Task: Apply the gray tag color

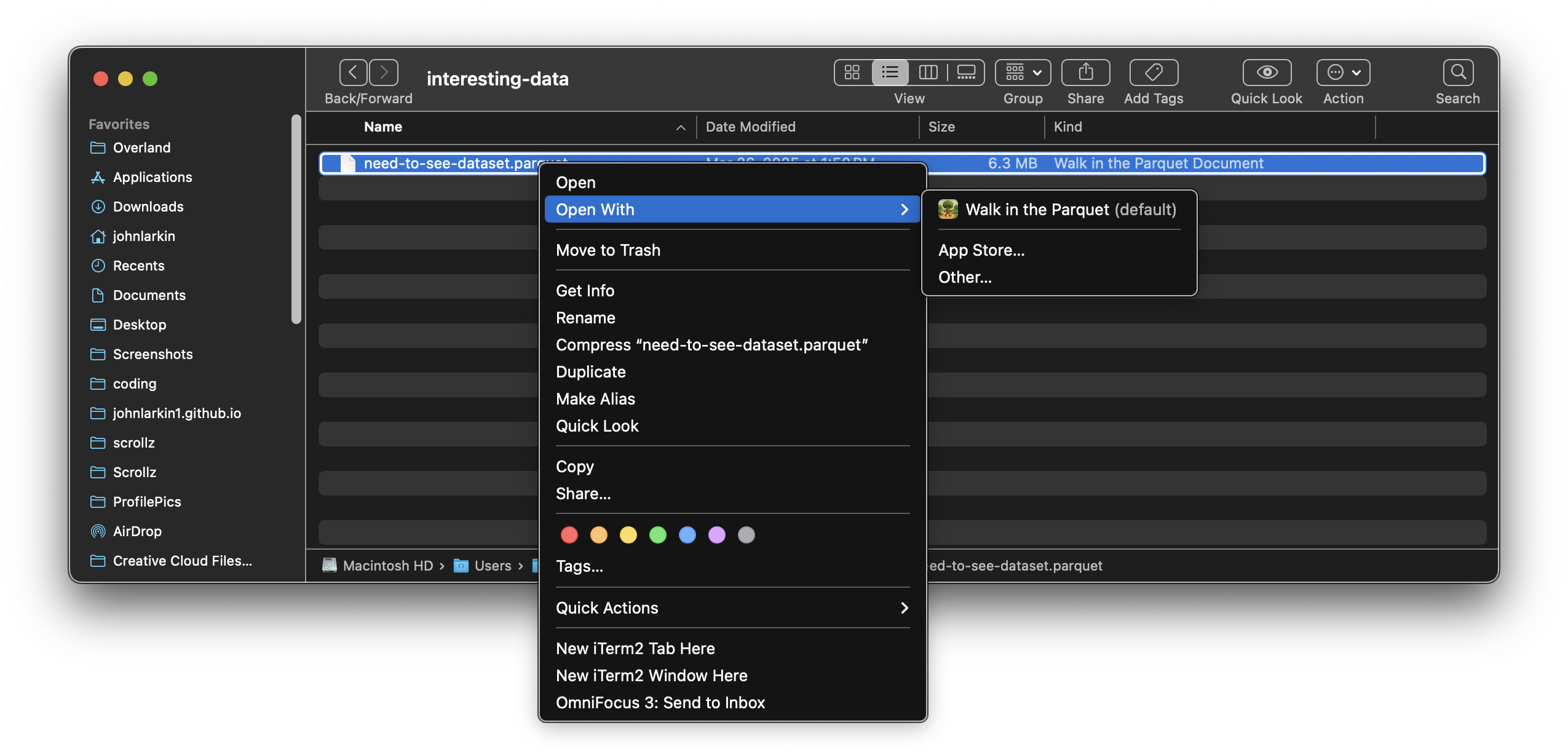Action: point(746,535)
